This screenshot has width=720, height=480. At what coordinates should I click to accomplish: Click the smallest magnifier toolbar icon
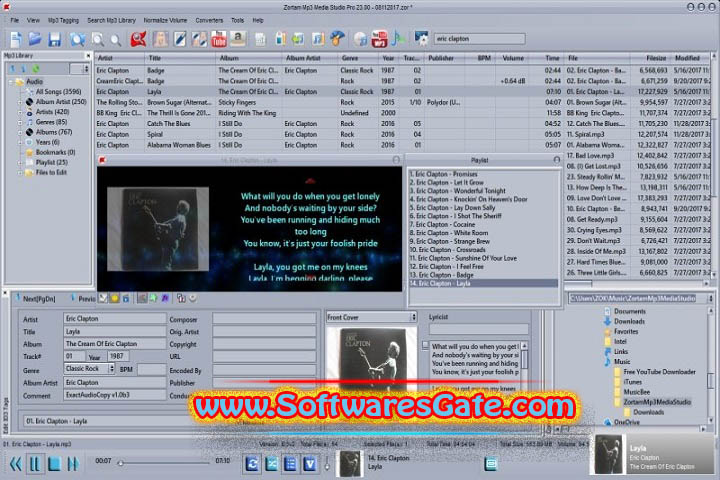coord(116,41)
